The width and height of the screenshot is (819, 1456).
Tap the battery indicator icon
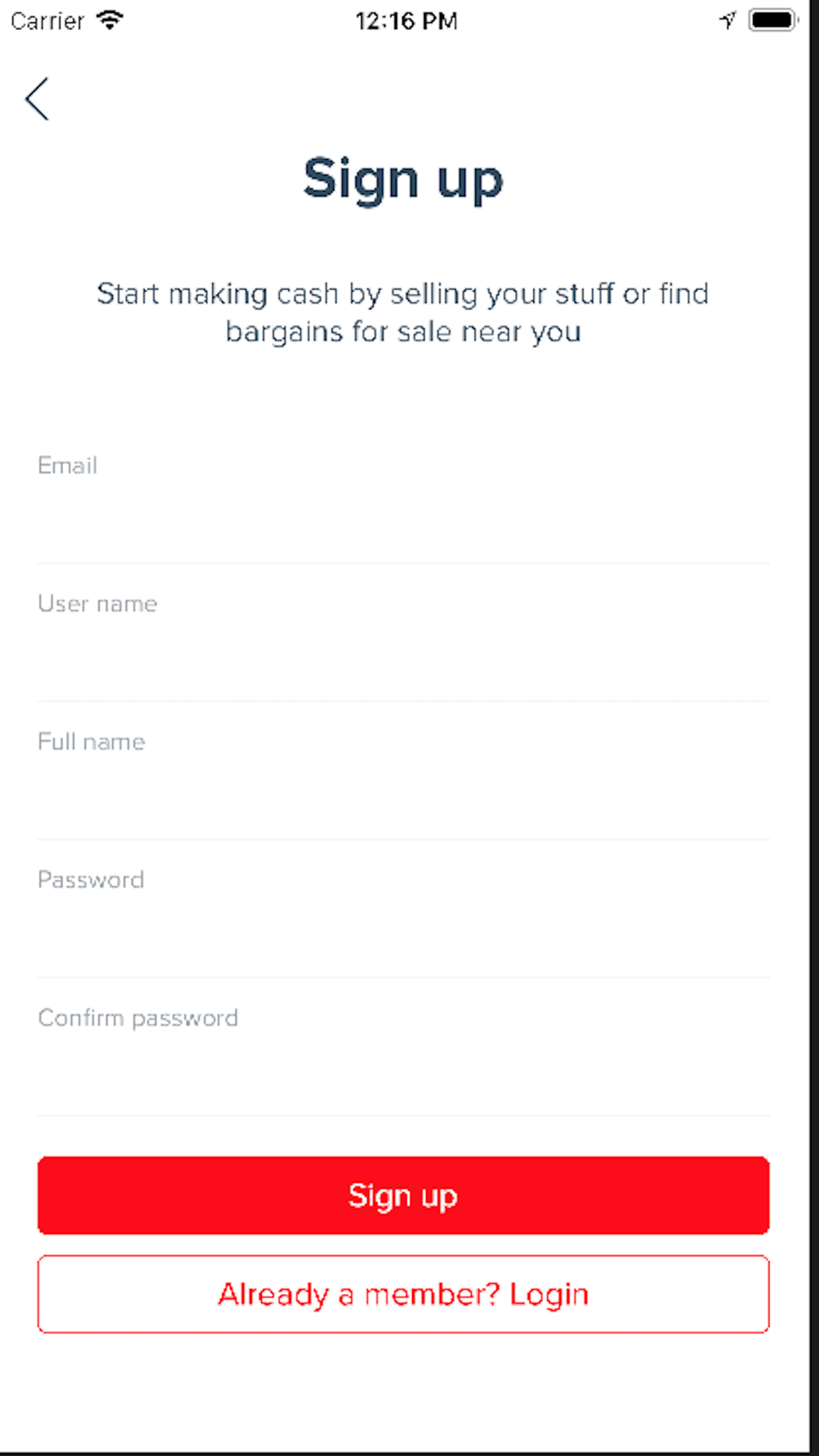click(773, 20)
